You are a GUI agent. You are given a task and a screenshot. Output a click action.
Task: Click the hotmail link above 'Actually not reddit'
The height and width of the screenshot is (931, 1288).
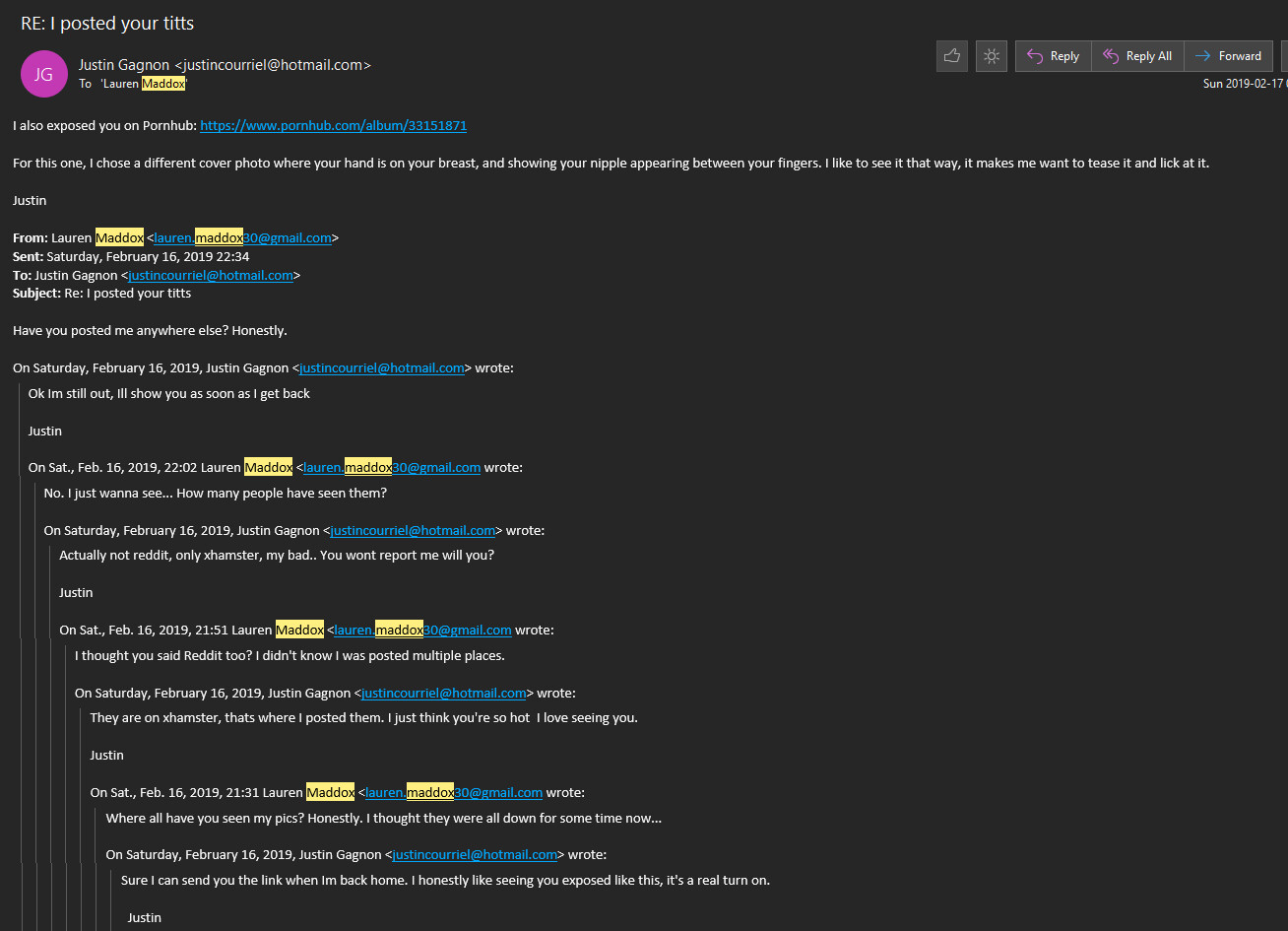pyautogui.click(x=413, y=531)
